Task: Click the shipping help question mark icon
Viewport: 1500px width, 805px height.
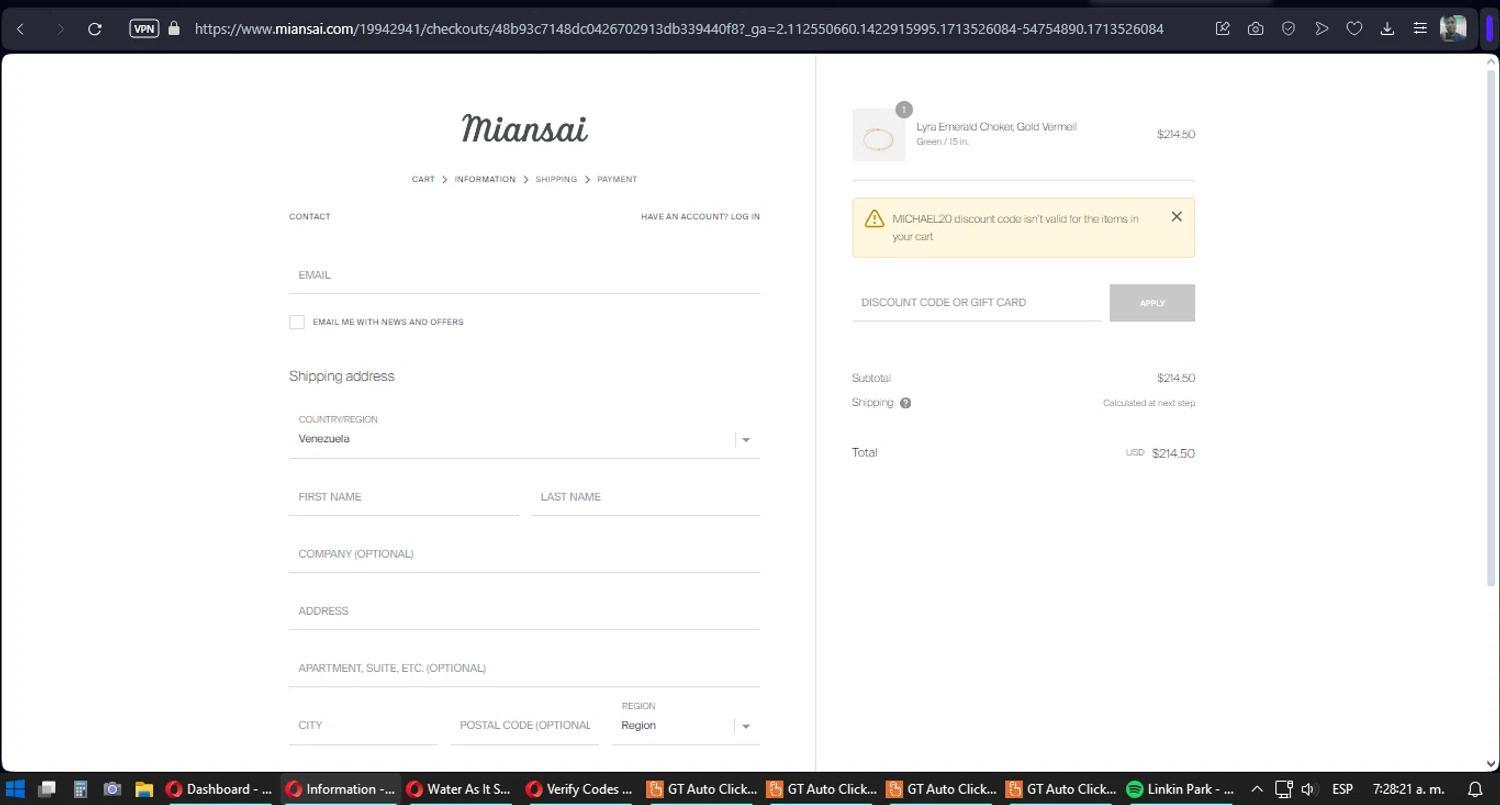Action: [x=905, y=403]
